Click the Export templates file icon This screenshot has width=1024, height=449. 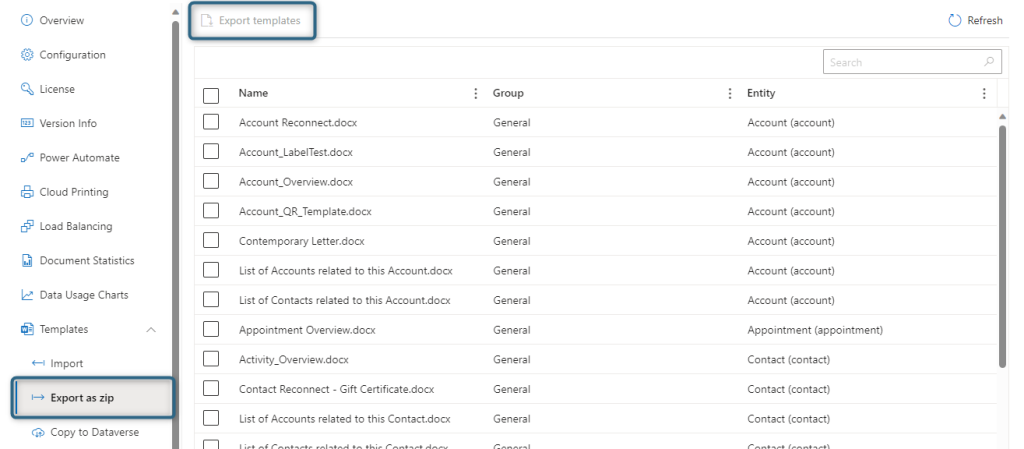206,21
